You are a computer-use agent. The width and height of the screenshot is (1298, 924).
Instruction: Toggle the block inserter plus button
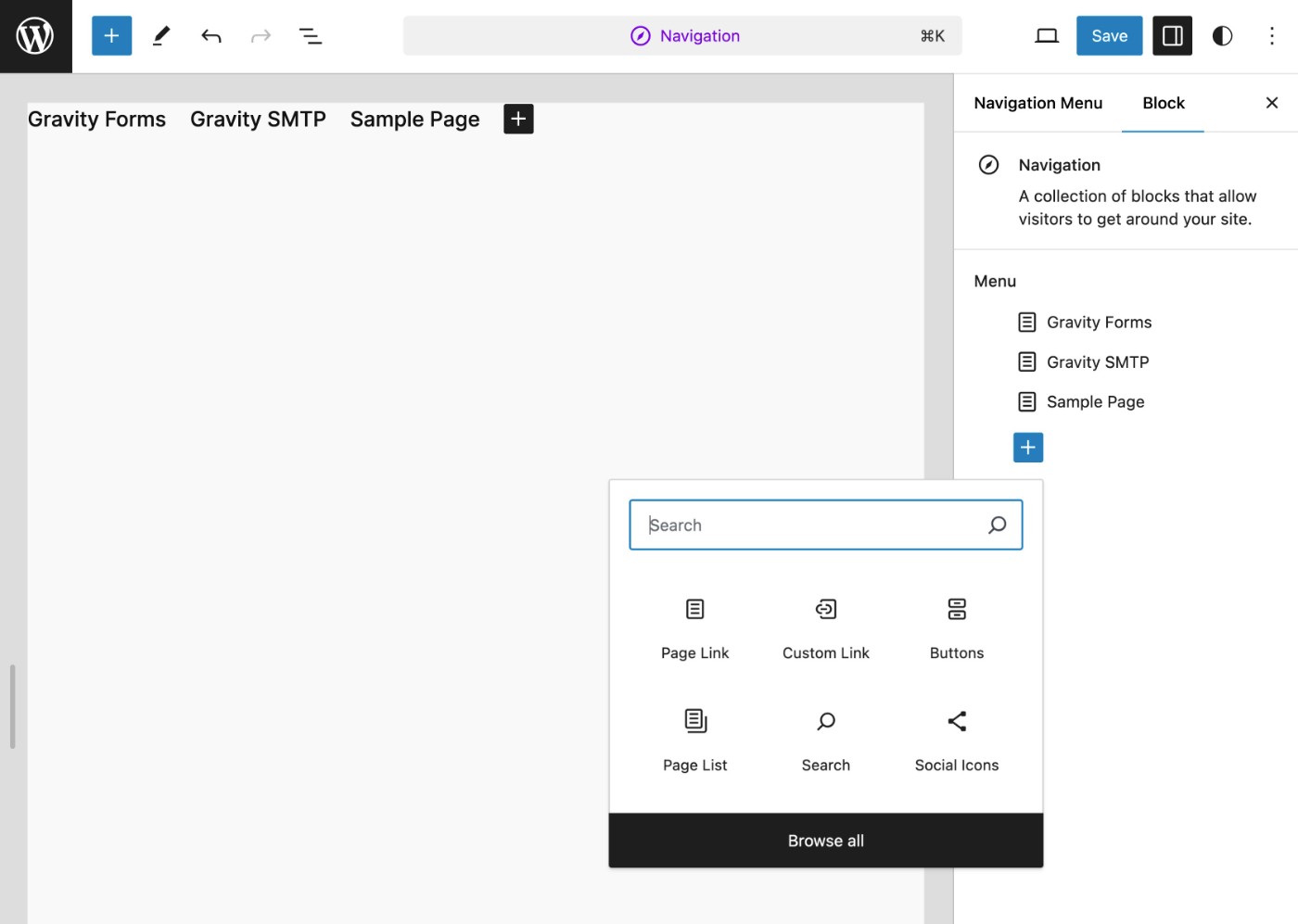[111, 36]
